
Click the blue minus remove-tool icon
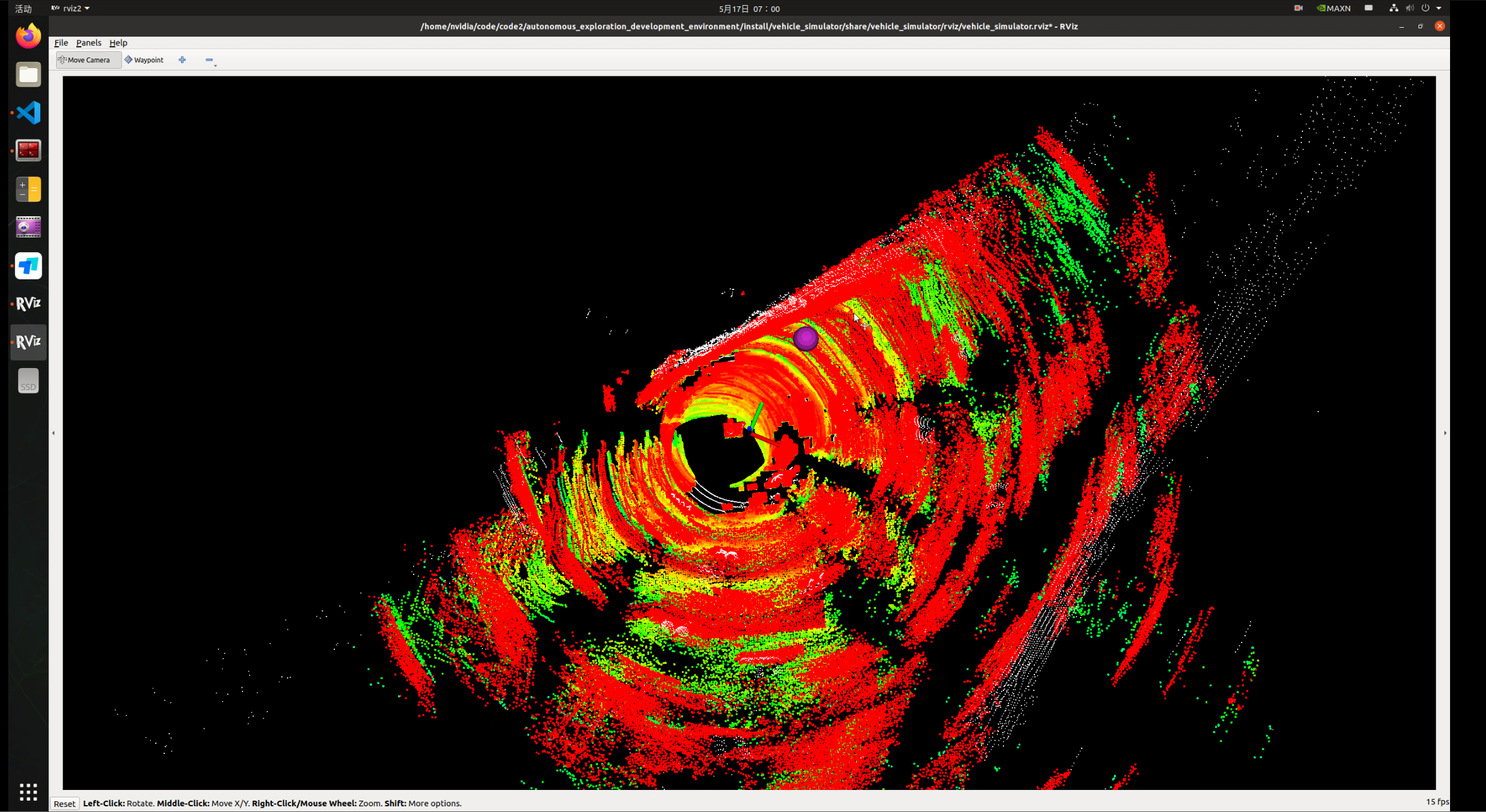tap(209, 60)
